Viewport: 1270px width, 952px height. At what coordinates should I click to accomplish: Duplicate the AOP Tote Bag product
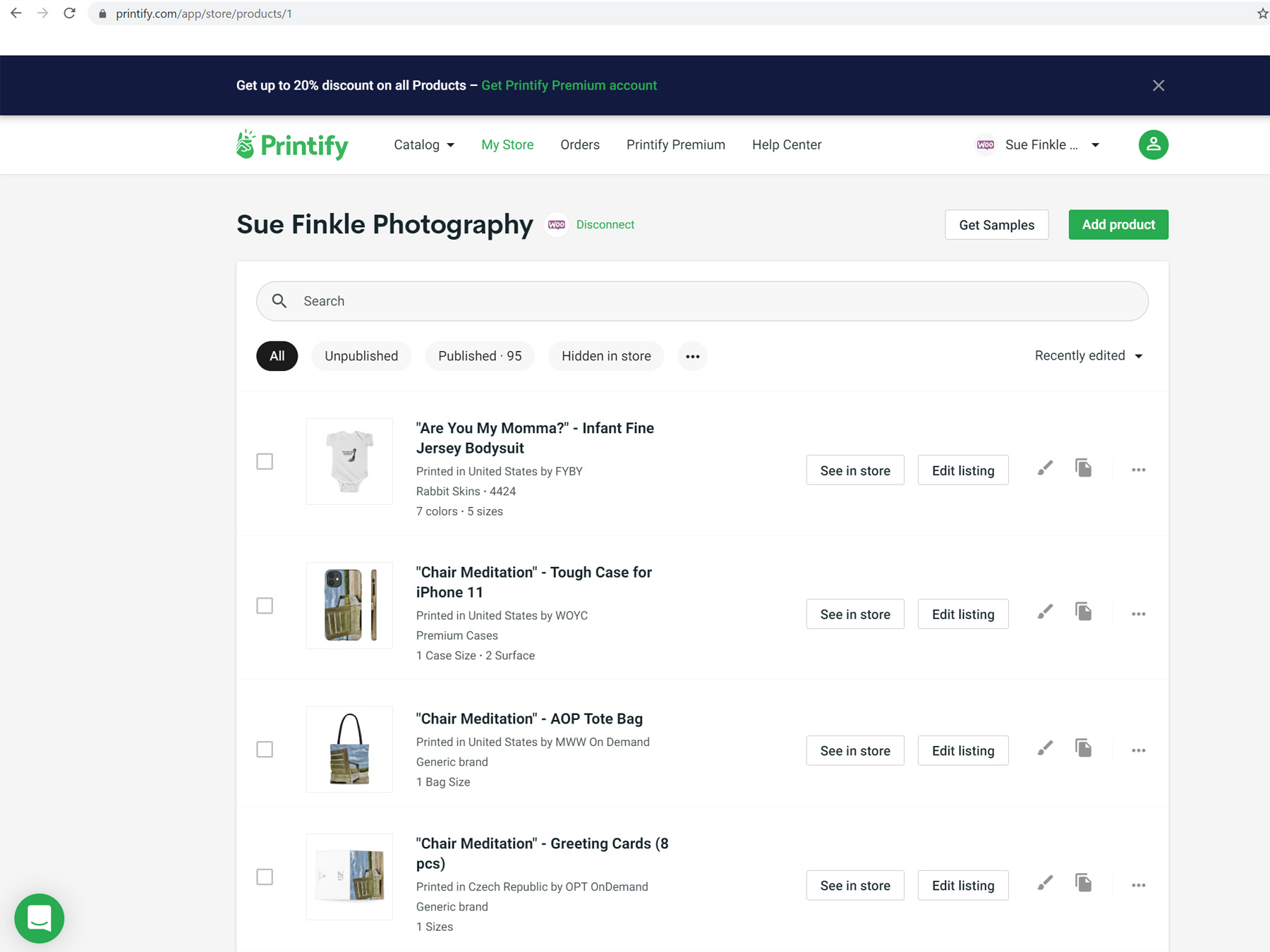pyautogui.click(x=1083, y=748)
